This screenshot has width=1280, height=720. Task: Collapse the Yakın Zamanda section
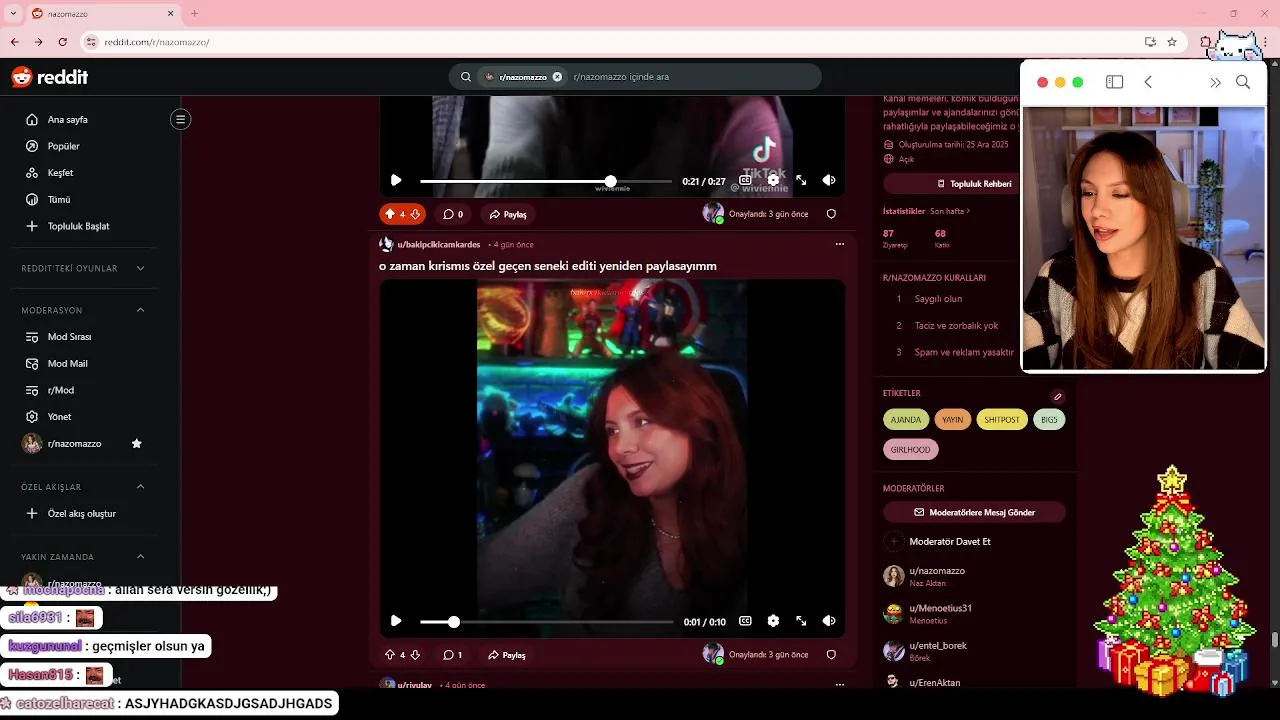tap(140, 556)
